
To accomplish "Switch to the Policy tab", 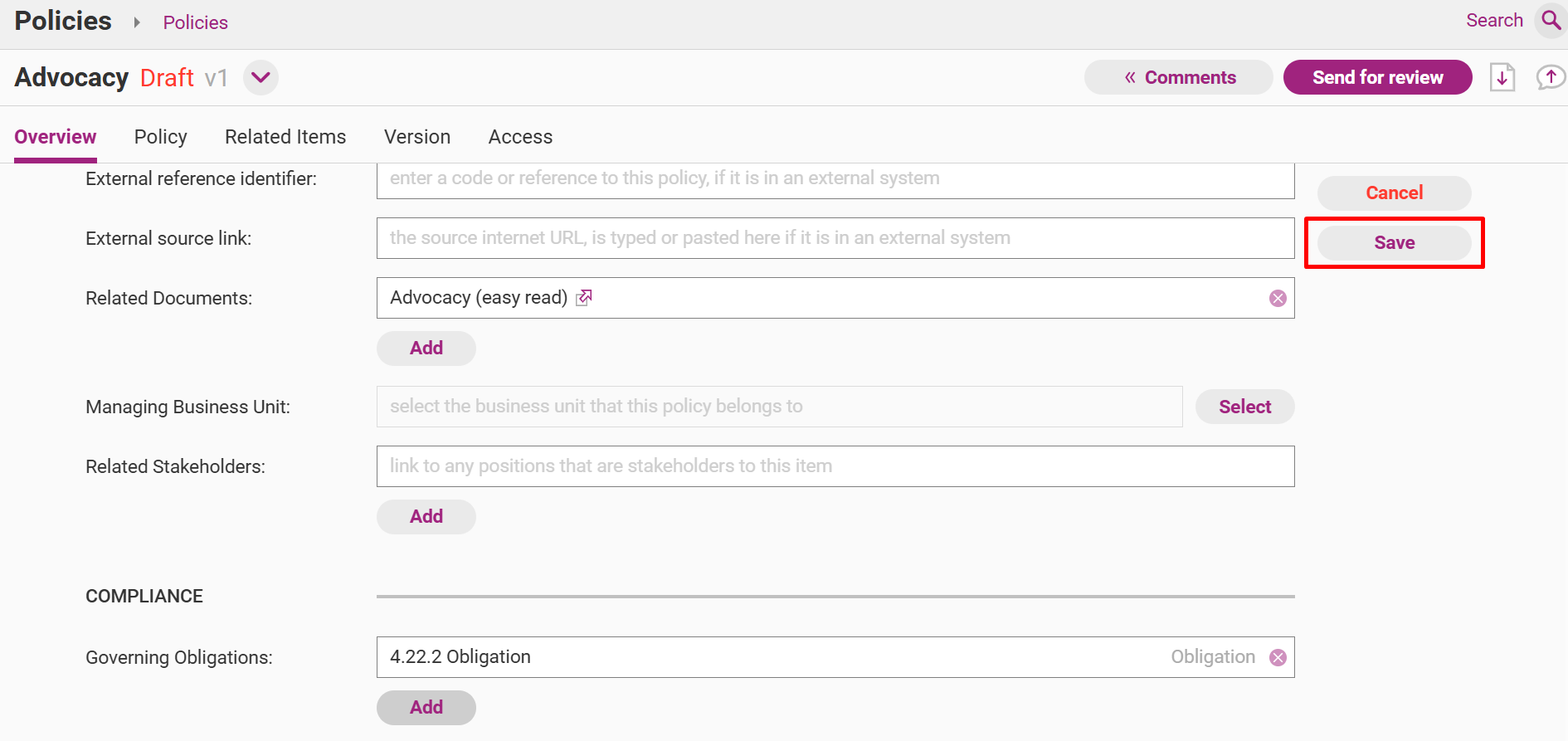I will pos(161,137).
